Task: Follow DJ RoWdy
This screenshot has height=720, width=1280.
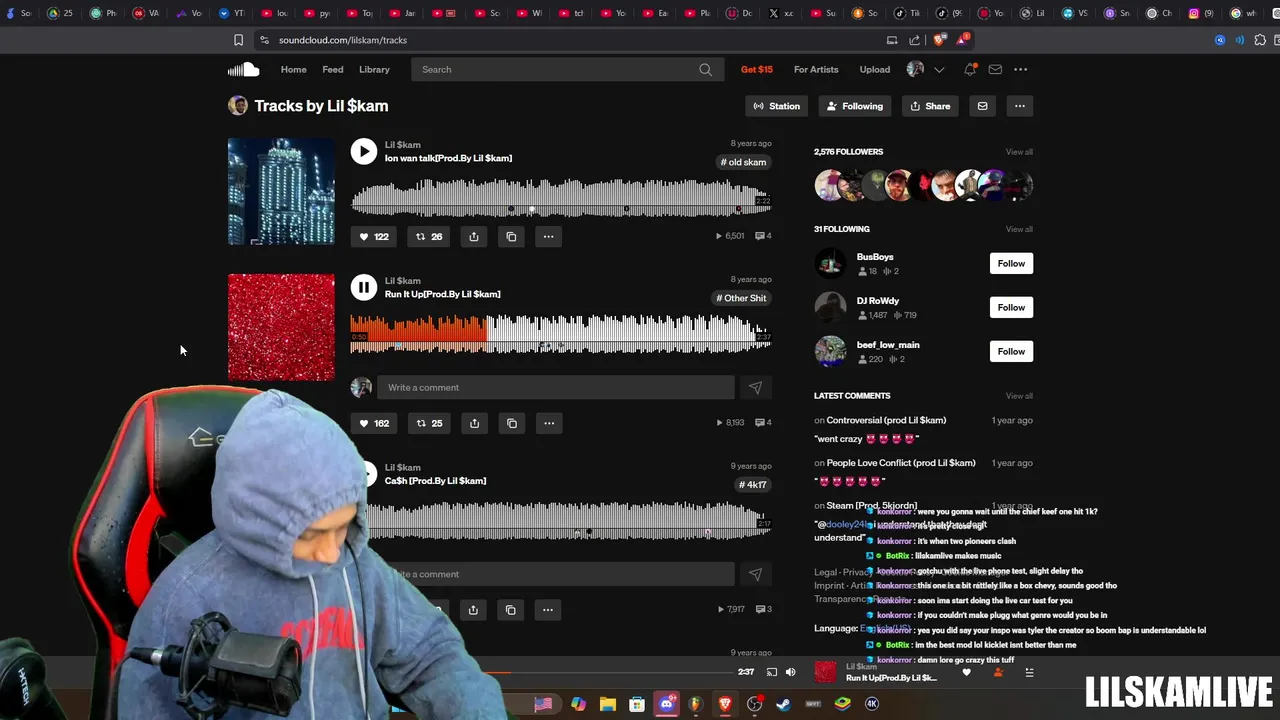Action: pos(1011,307)
